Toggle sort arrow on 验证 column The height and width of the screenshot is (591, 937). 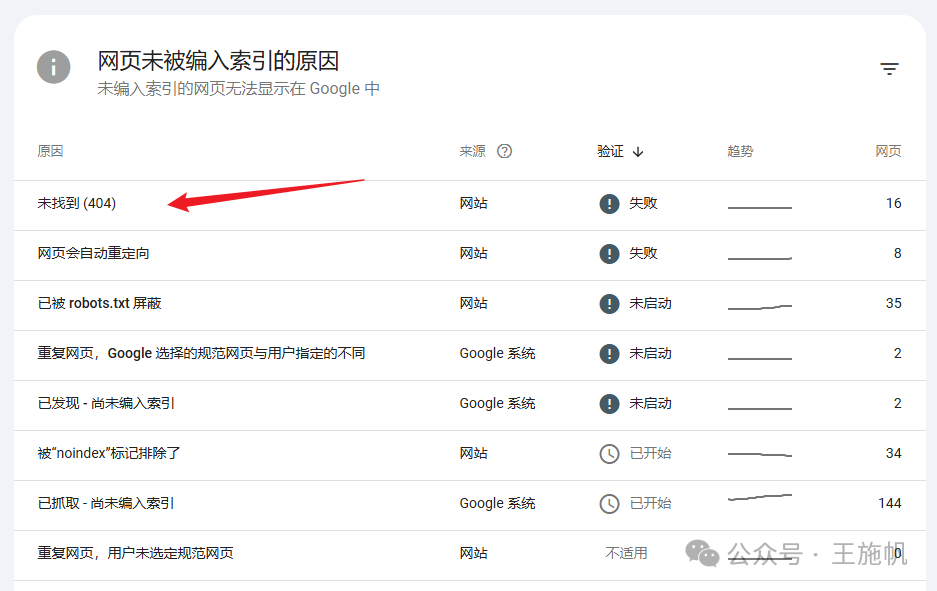pyautogui.click(x=638, y=152)
